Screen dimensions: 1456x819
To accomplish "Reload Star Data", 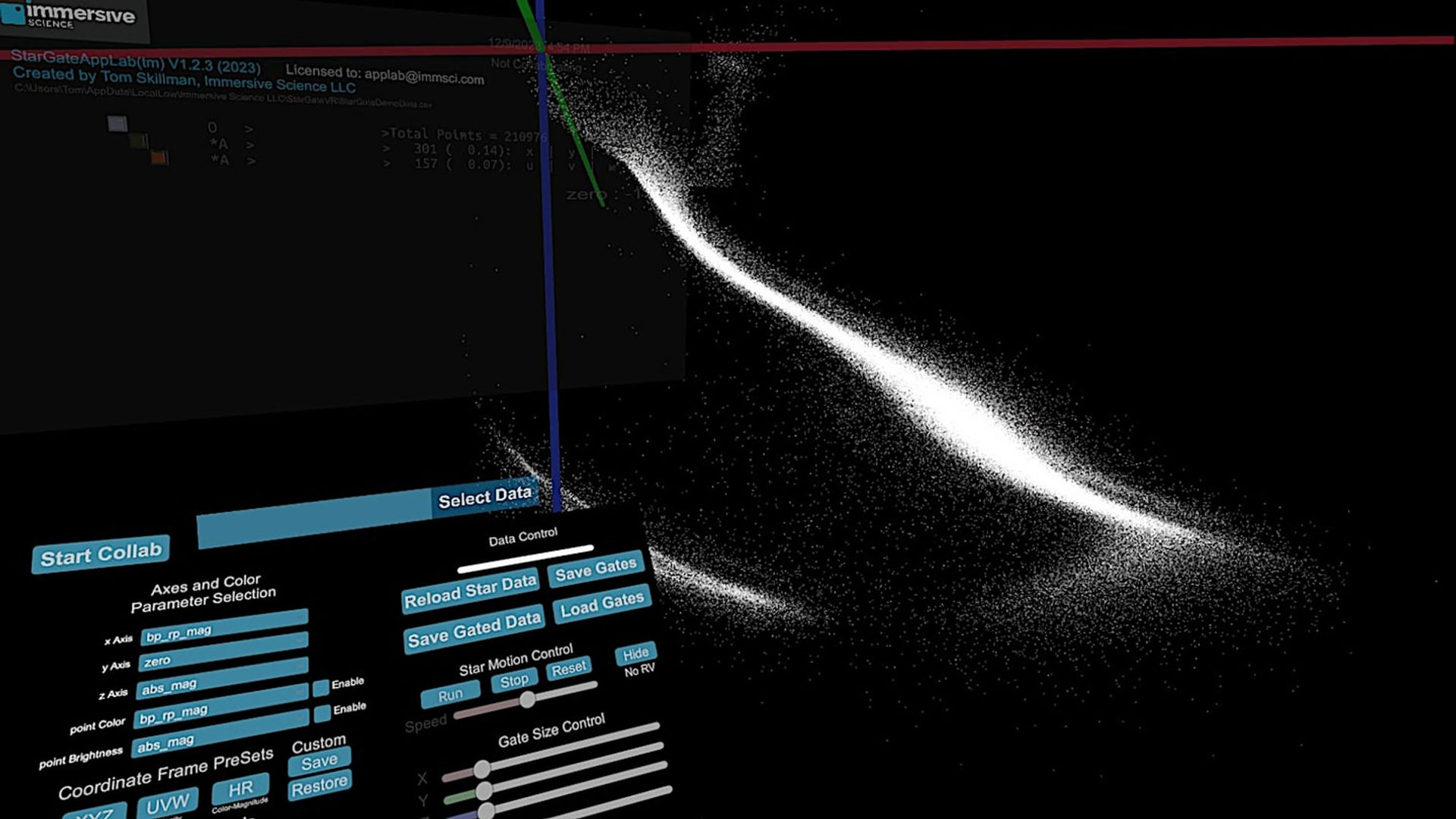I will point(470,591).
